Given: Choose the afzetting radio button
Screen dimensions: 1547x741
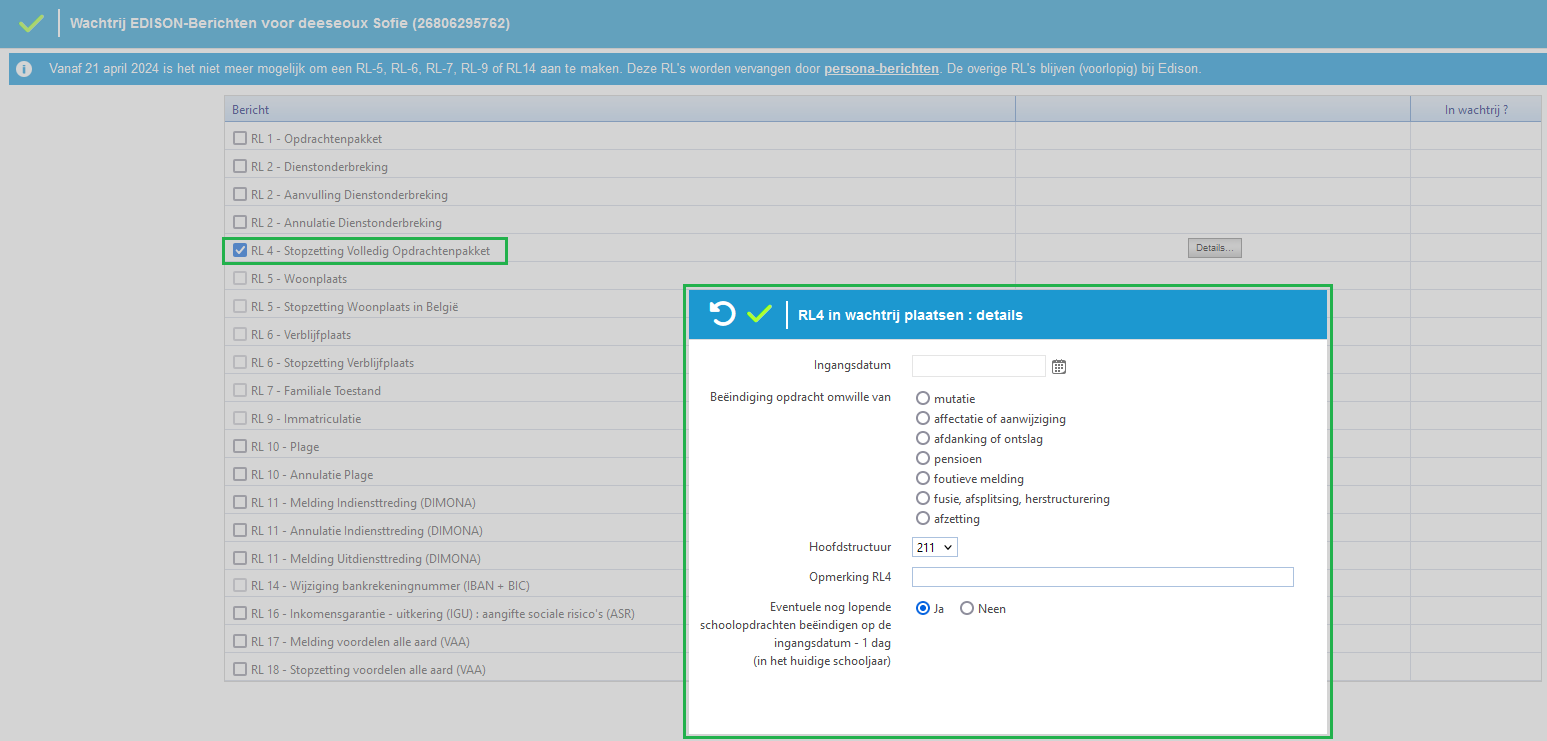Looking at the screenshot, I should tap(923, 518).
